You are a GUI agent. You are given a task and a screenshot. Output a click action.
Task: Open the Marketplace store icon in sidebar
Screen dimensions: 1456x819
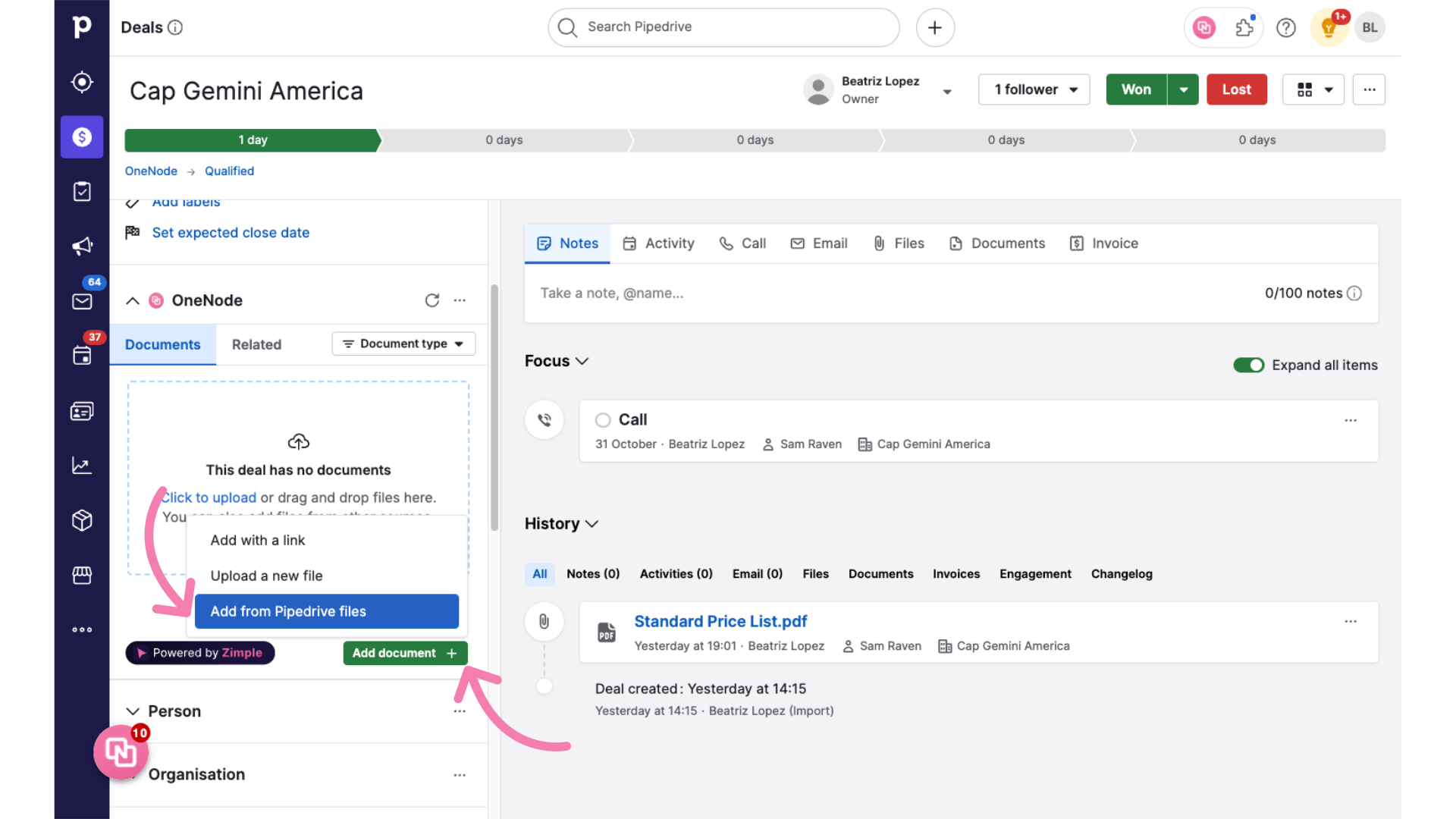(82, 575)
